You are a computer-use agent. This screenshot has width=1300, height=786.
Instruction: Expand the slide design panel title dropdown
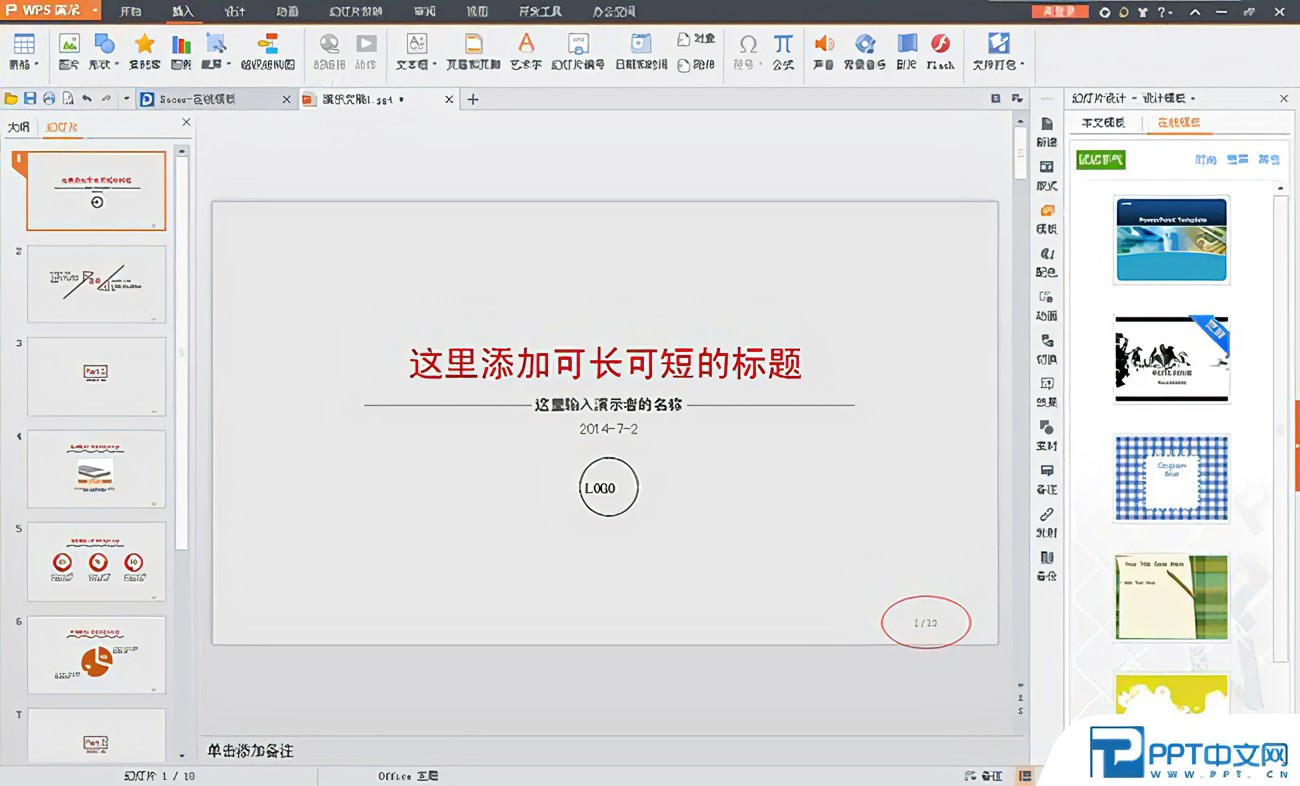tap(1193, 98)
